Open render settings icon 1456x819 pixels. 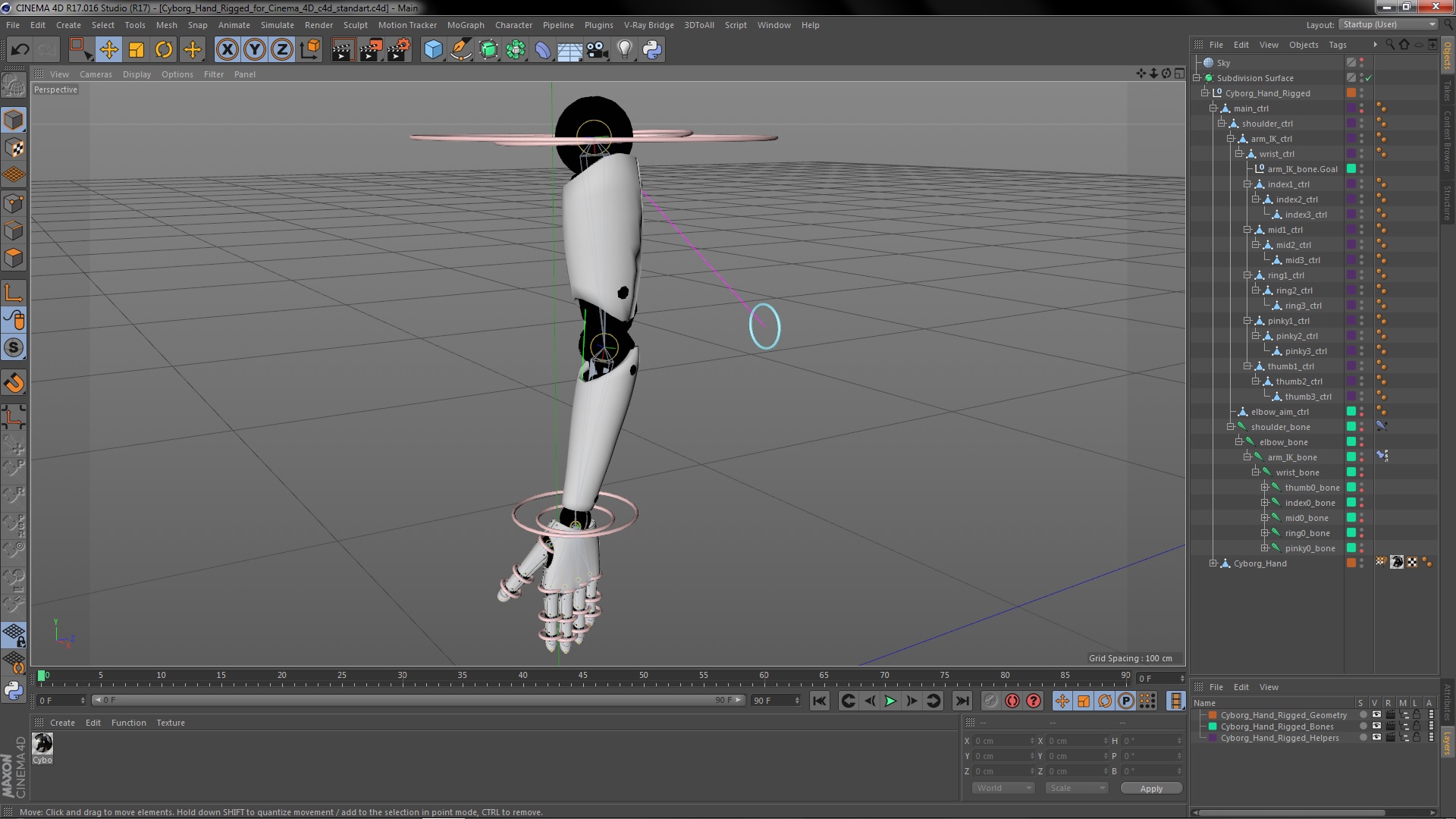(x=399, y=50)
